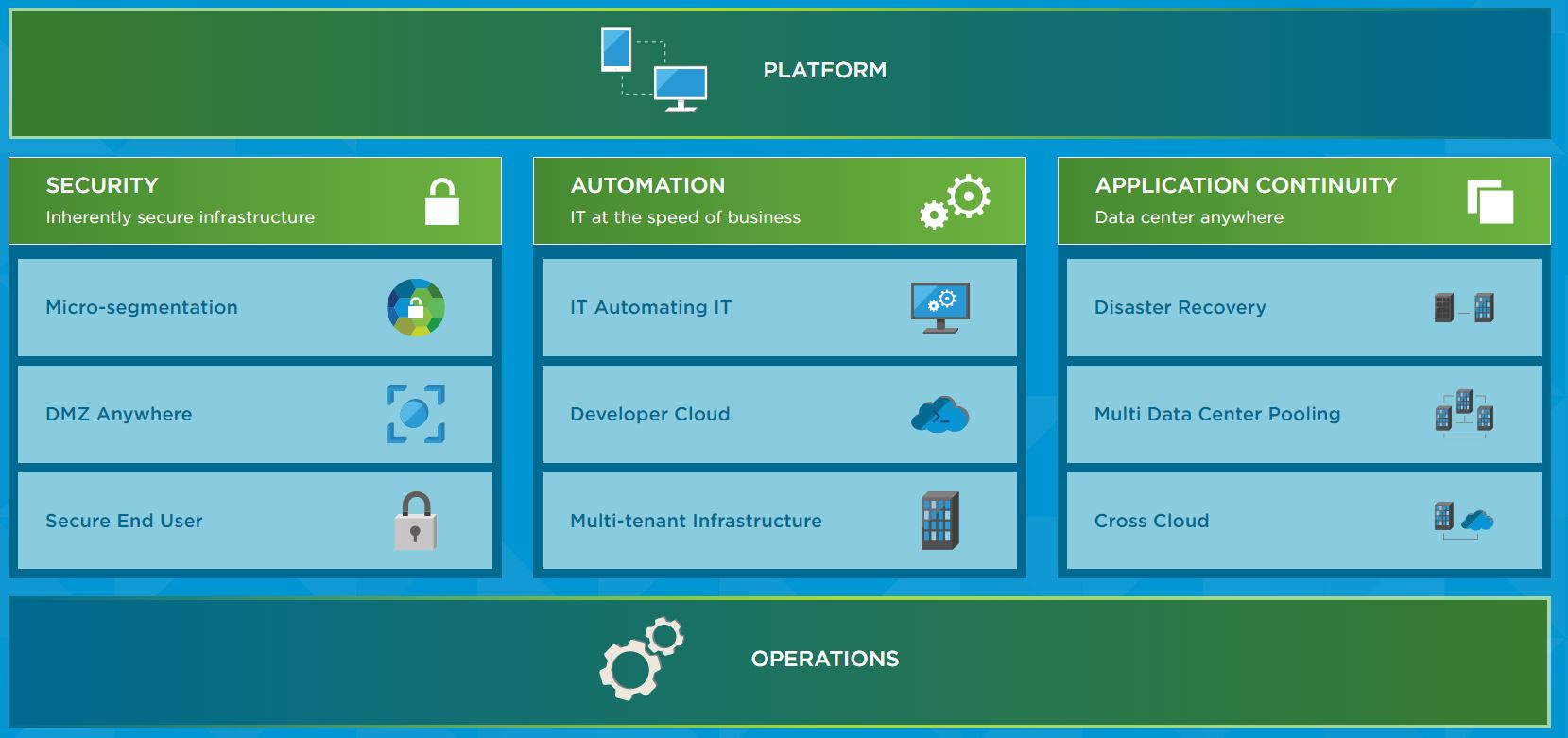This screenshot has width=1568, height=738.
Task: Click the Application Continuity stacked windows icon
Action: click(1490, 201)
